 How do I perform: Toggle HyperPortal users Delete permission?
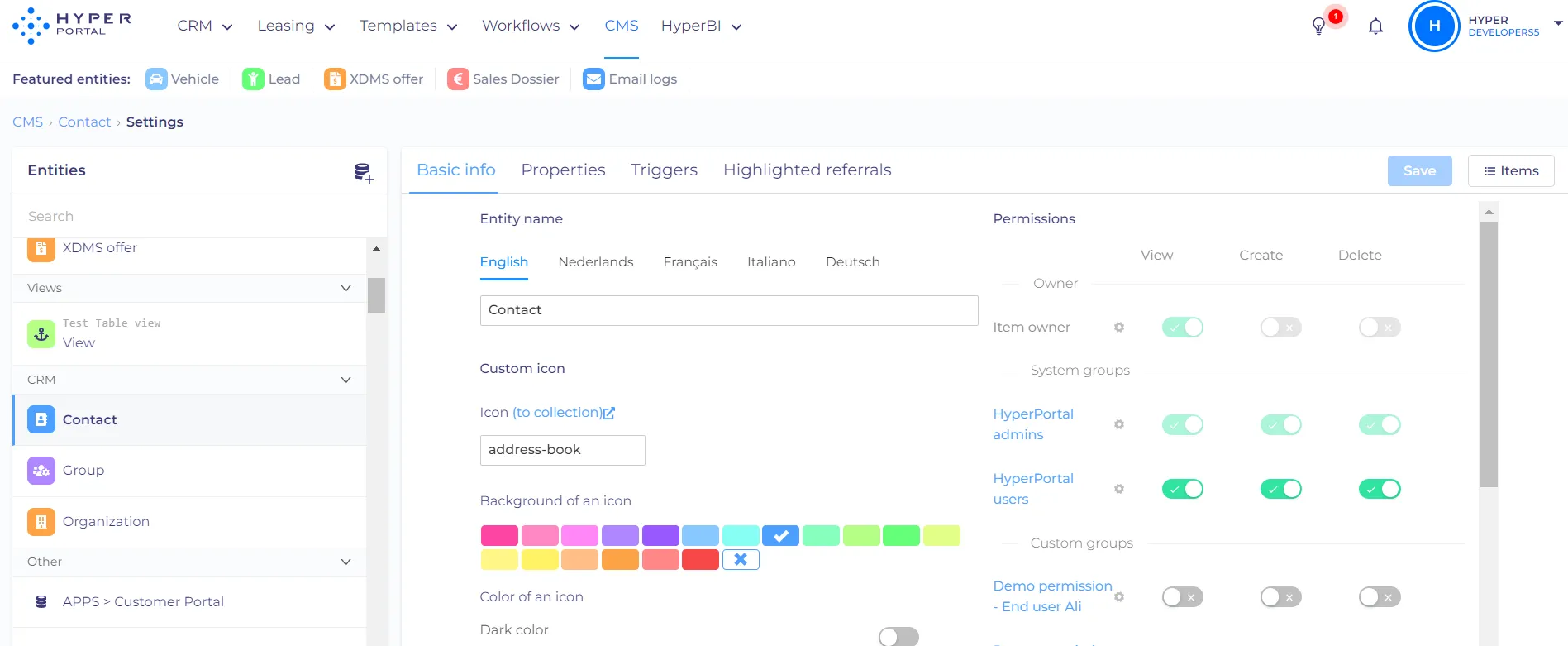(x=1380, y=489)
